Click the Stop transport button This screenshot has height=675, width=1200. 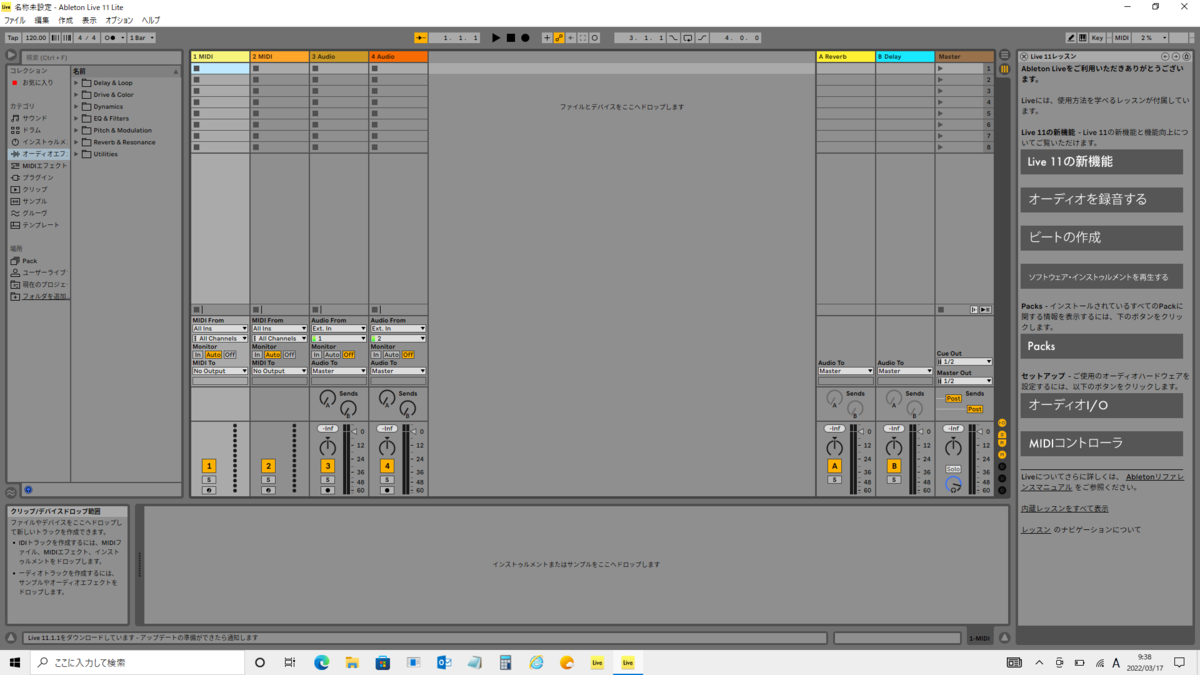510,38
